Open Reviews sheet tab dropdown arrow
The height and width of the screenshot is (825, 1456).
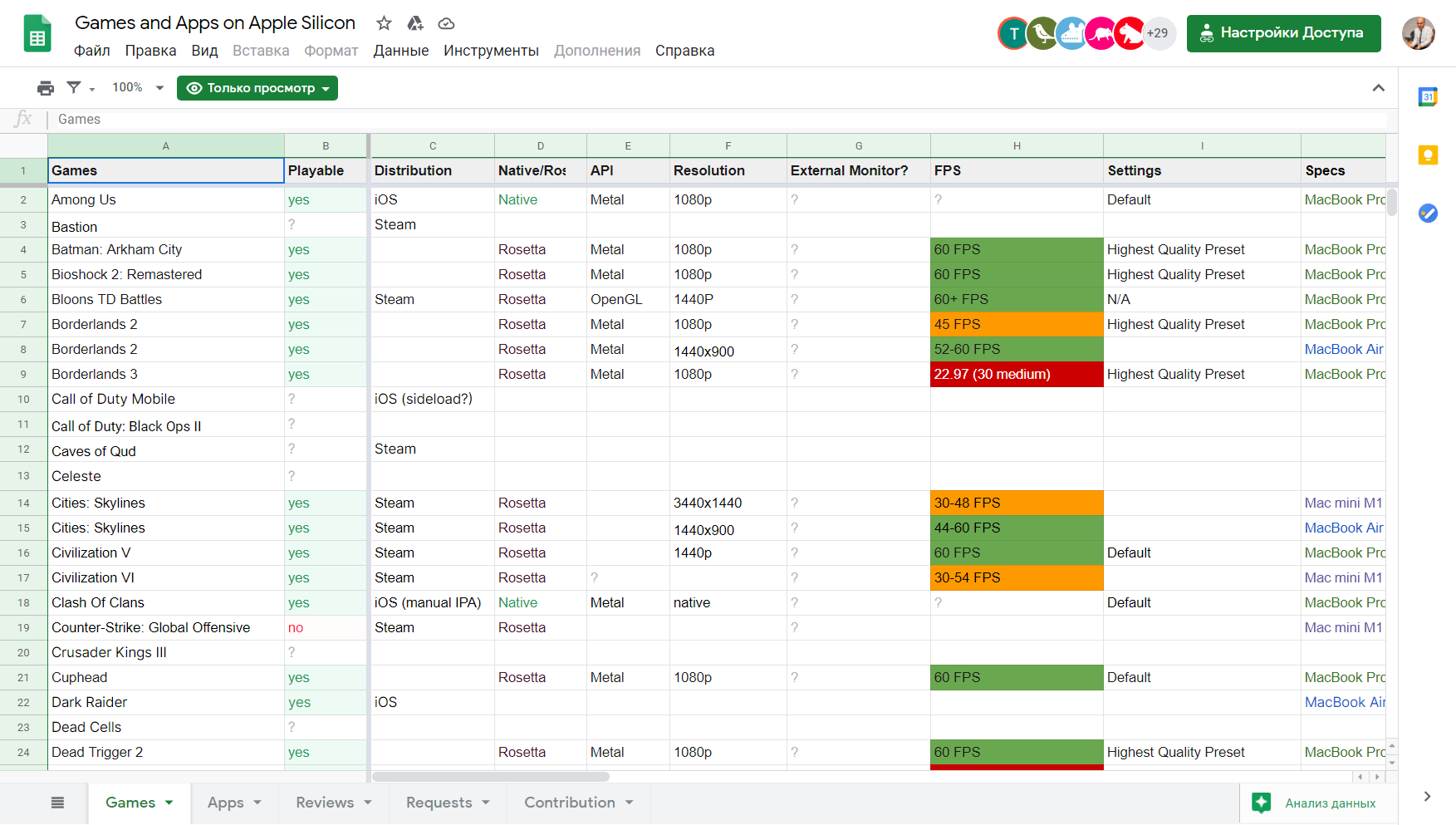pos(368,803)
